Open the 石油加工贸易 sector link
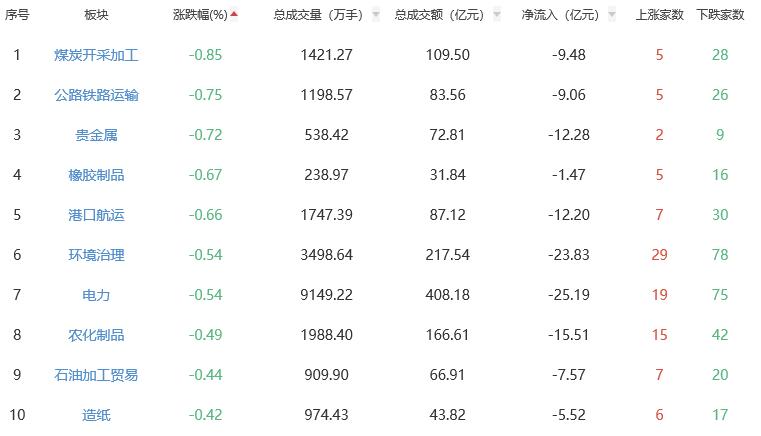Image resolution: width=761 pixels, height=436 pixels. 96,375
